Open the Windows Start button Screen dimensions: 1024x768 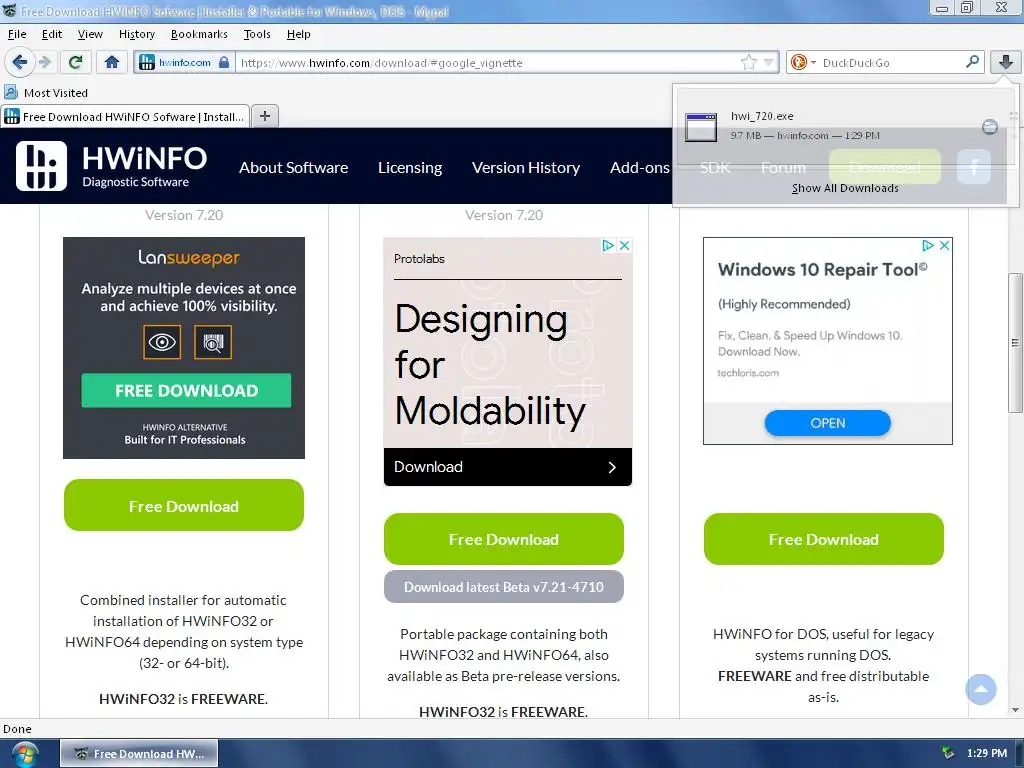(x=24, y=754)
